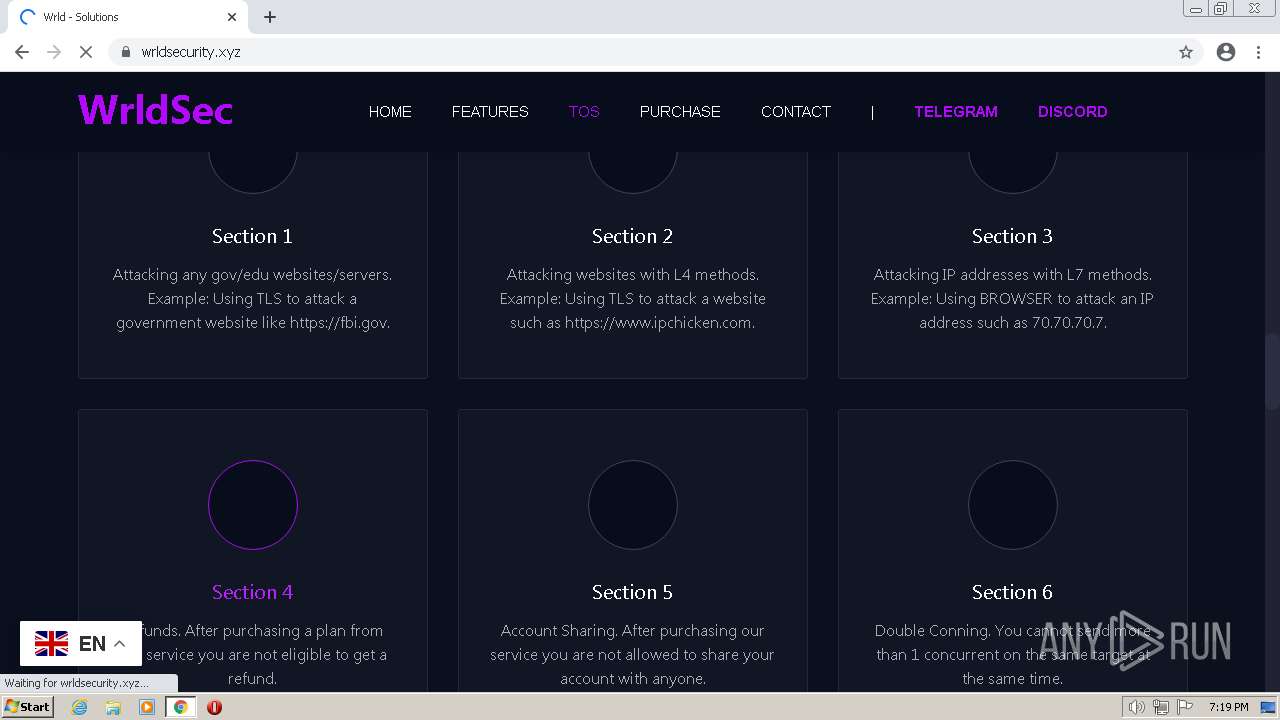Click the Section 1 heading

252,236
